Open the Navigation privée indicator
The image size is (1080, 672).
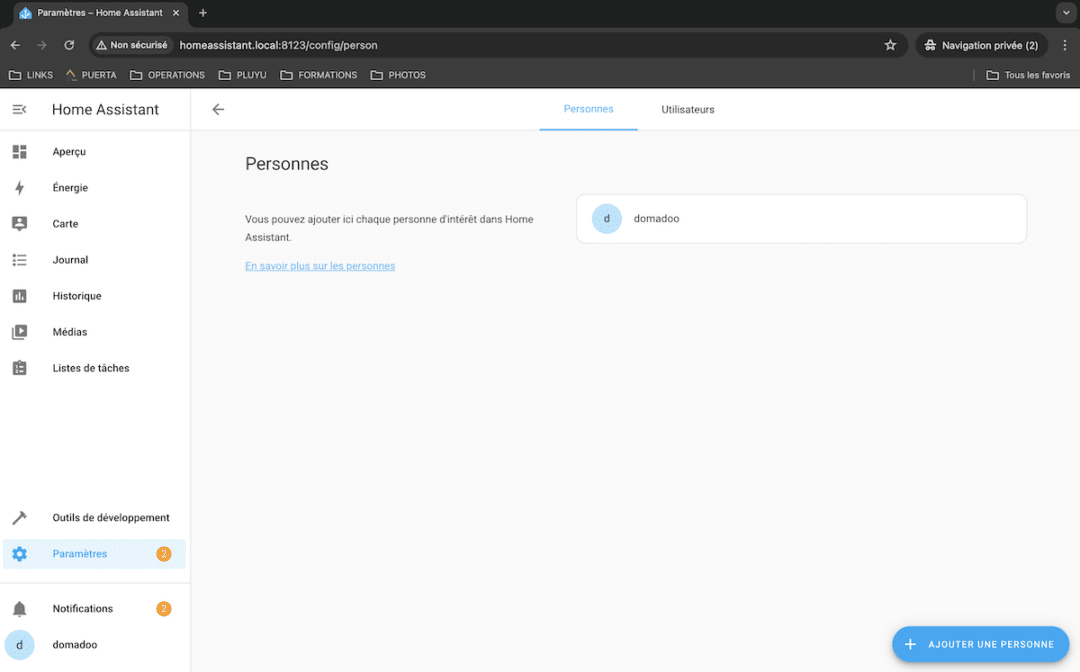pos(981,45)
